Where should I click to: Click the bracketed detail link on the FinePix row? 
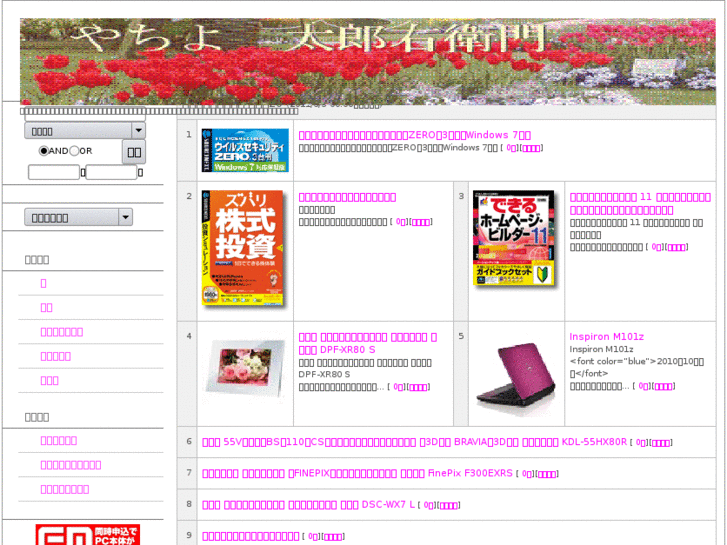[547, 474]
